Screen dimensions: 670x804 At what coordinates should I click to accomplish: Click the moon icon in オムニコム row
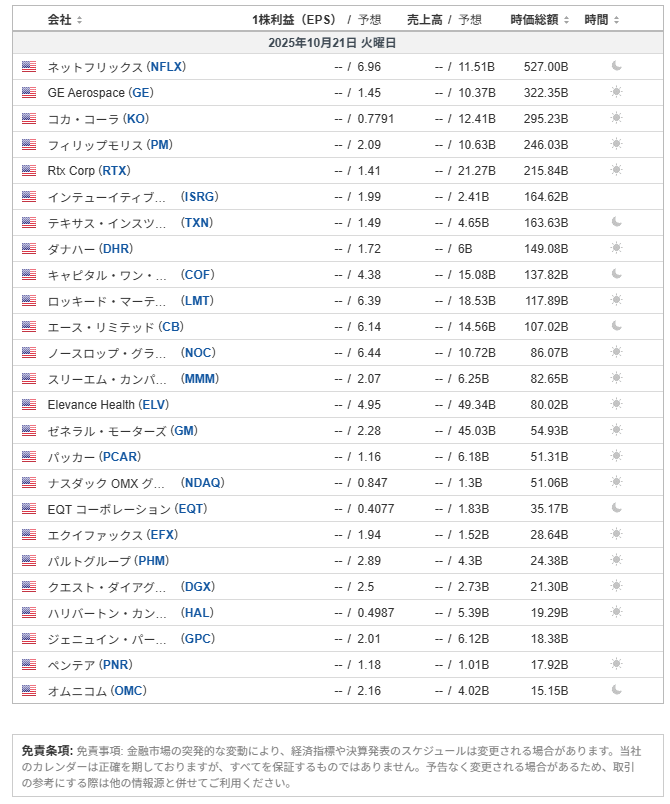(617, 690)
